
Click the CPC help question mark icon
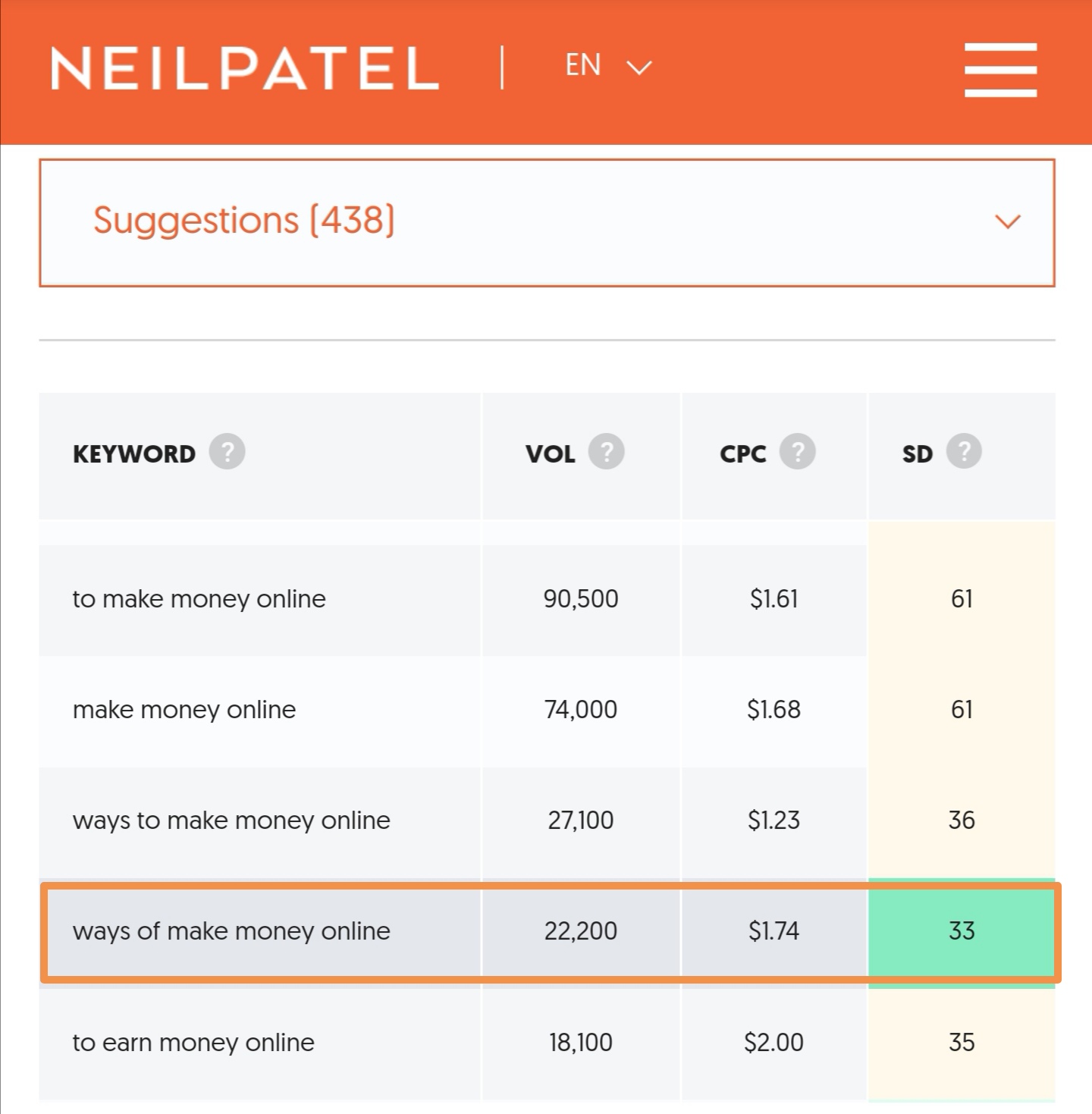pos(797,452)
